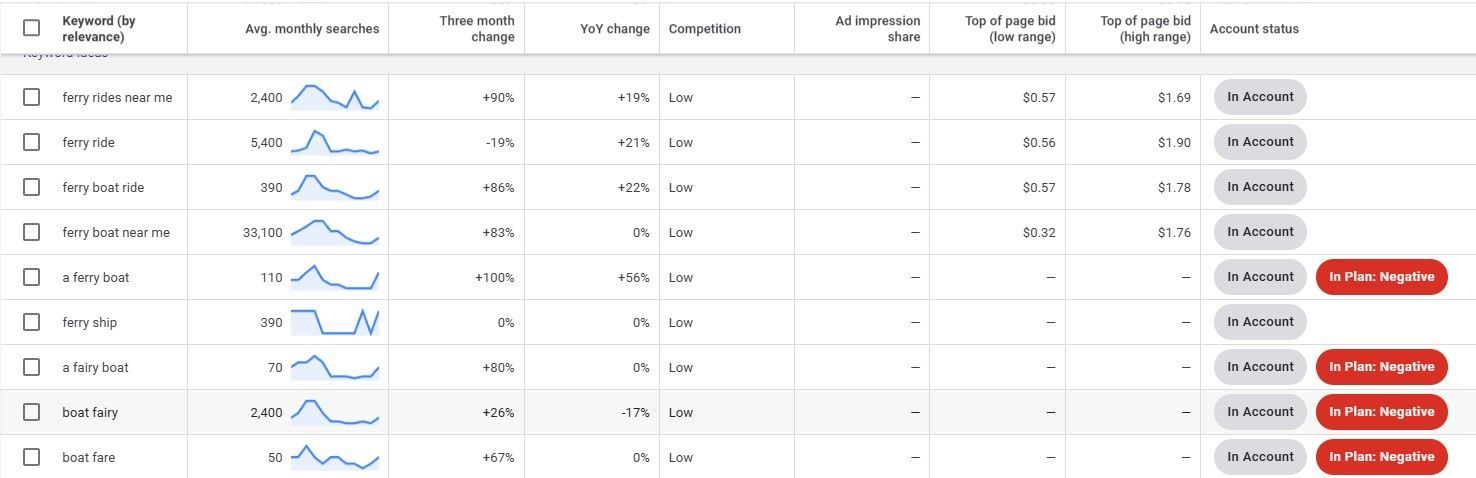Screen dimensions: 1476x478
Task: Open the boat fare keyword text
Action: coord(88,457)
